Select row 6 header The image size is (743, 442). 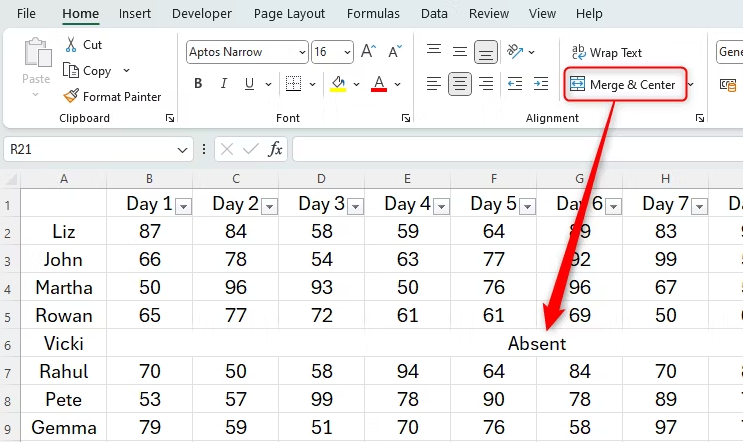click(9, 344)
